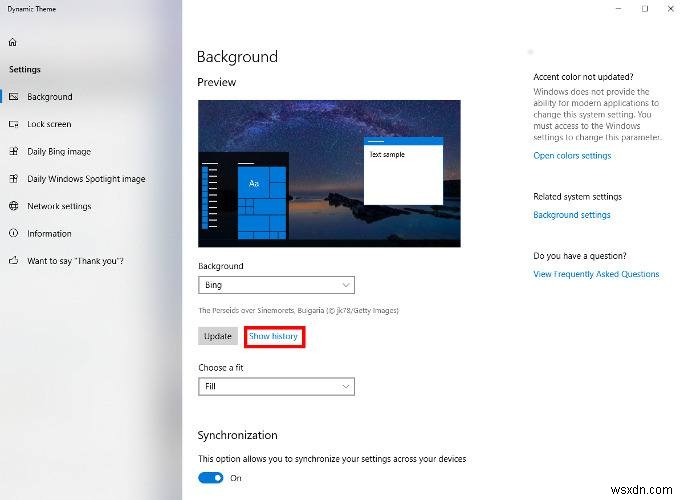Open the Lock screen section
The image size is (684, 500).
coord(91,124)
